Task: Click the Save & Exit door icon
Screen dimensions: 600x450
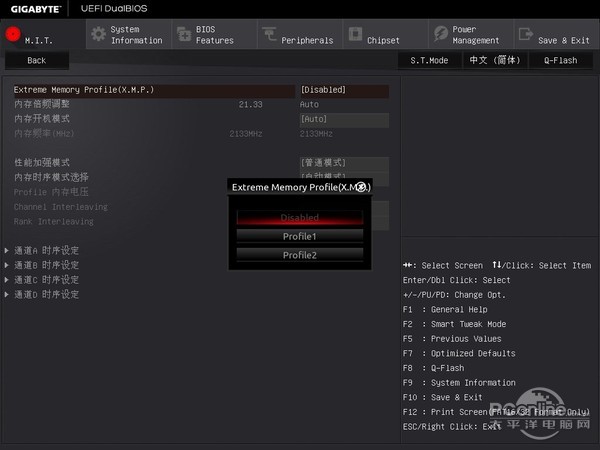Action: [x=526, y=34]
